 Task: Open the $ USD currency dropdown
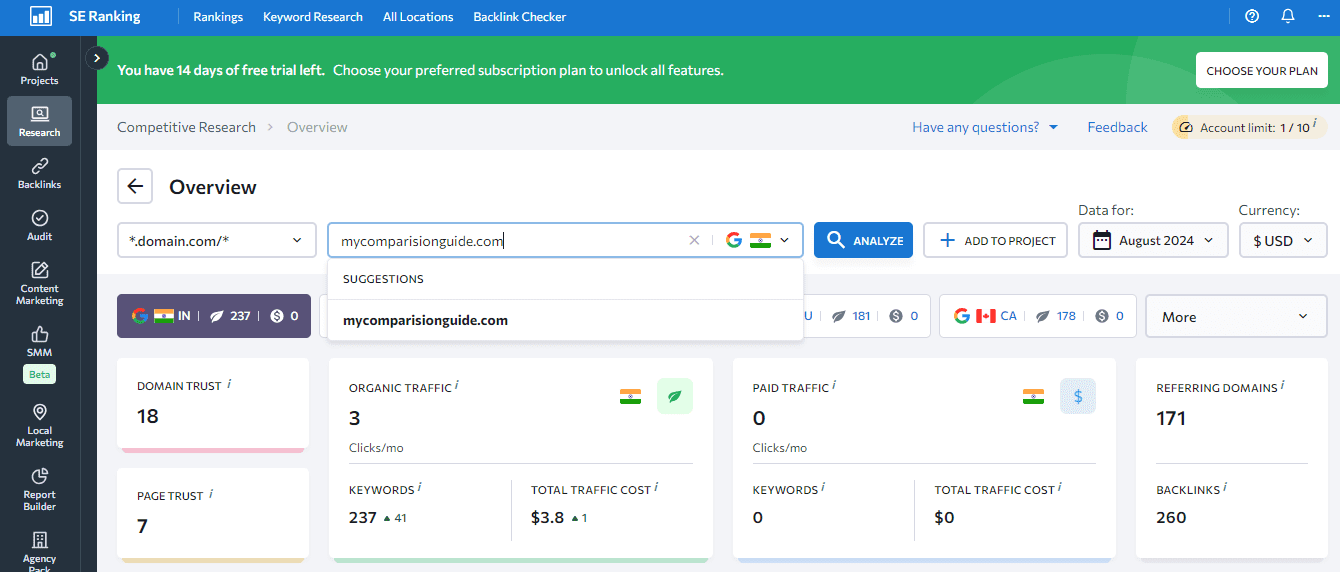click(1283, 240)
